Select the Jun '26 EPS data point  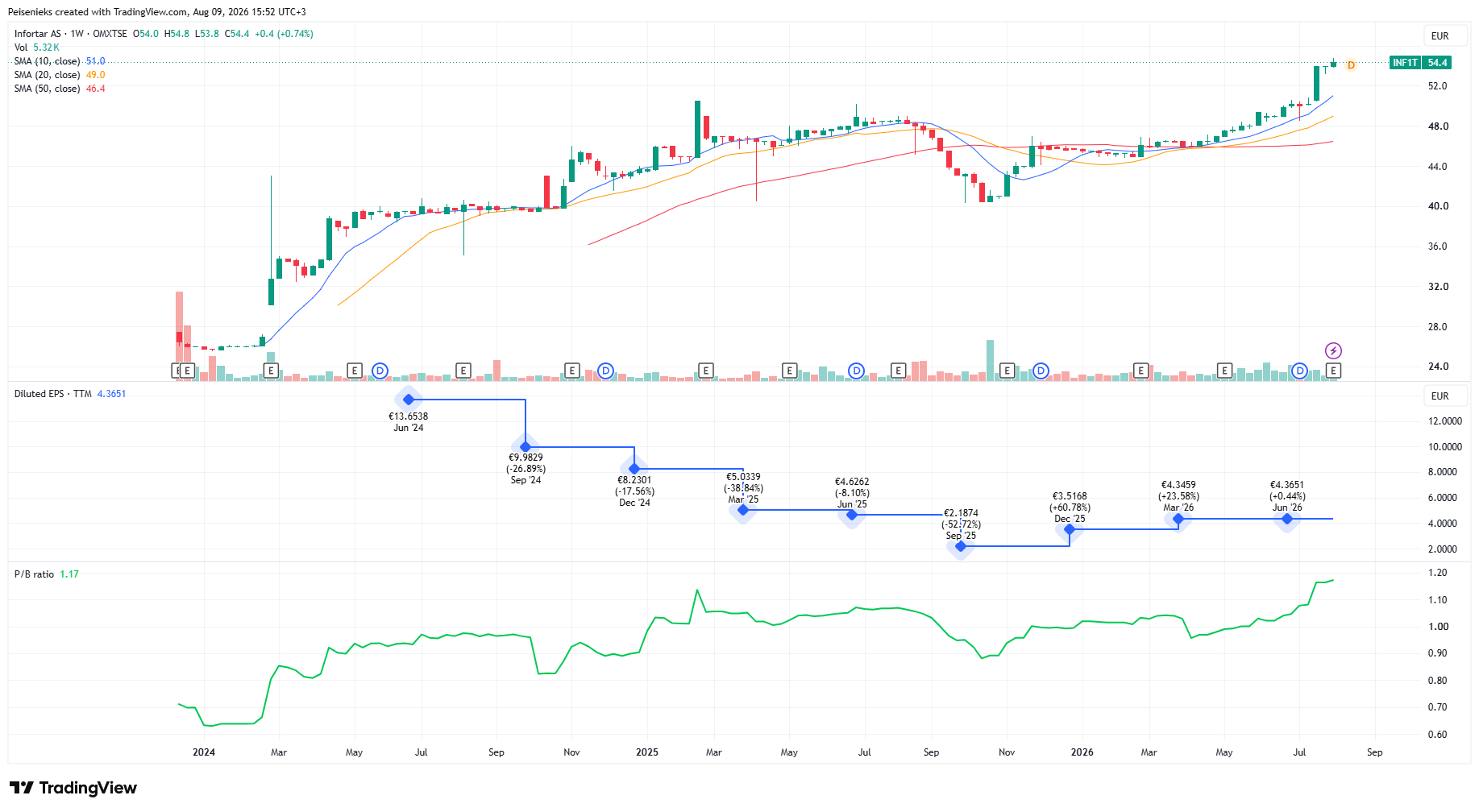(1287, 519)
